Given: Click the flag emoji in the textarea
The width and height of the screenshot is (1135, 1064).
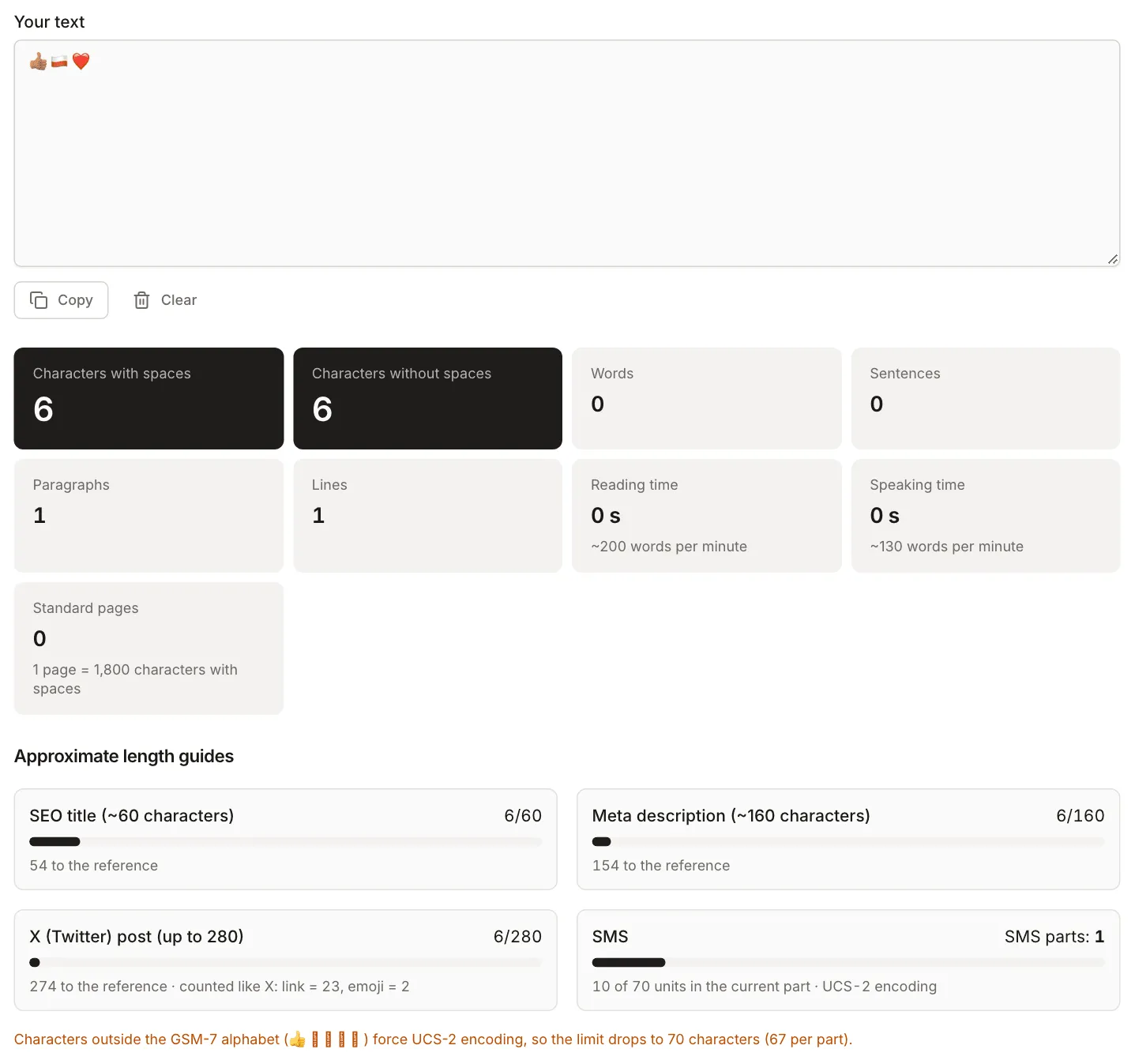Looking at the screenshot, I should pyautogui.click(x=59, y=61).
